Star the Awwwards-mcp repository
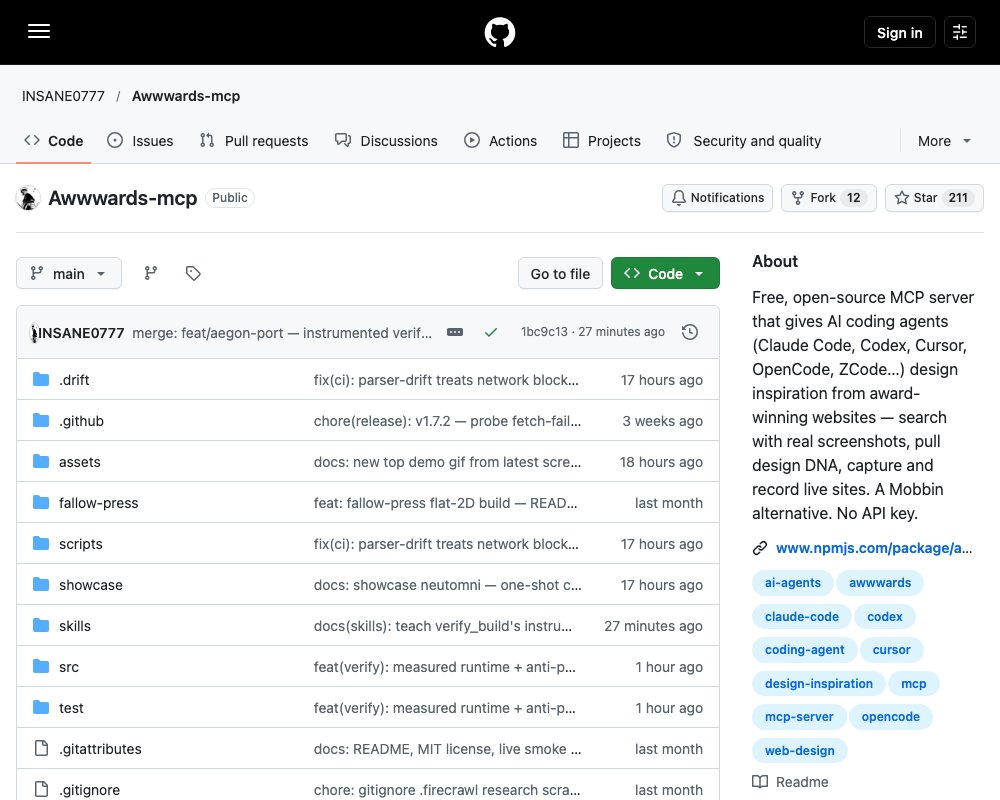The height and width of the screenshot is (800, 1000). click(x=934, y=198)
